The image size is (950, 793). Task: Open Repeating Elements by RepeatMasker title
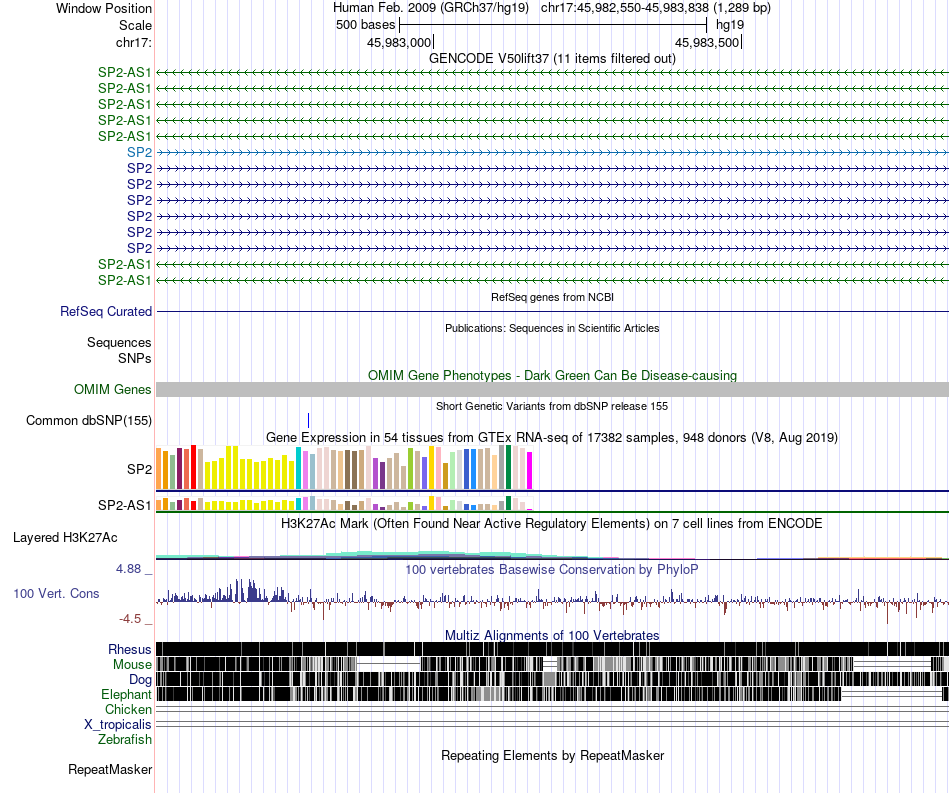pos(552,755)
